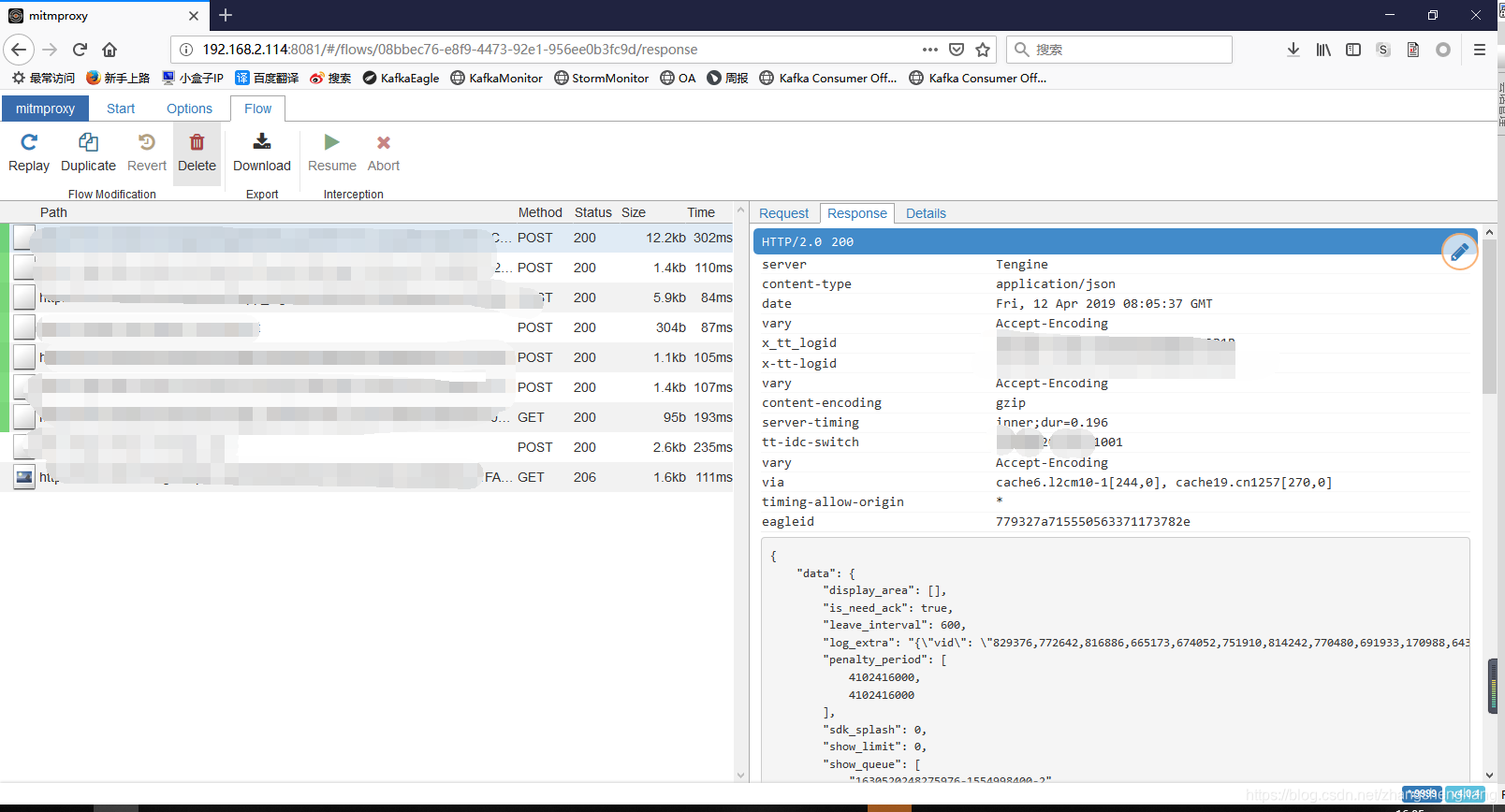Switch to the Options tab
This screenshot has width=1505, height=812.
189,109
